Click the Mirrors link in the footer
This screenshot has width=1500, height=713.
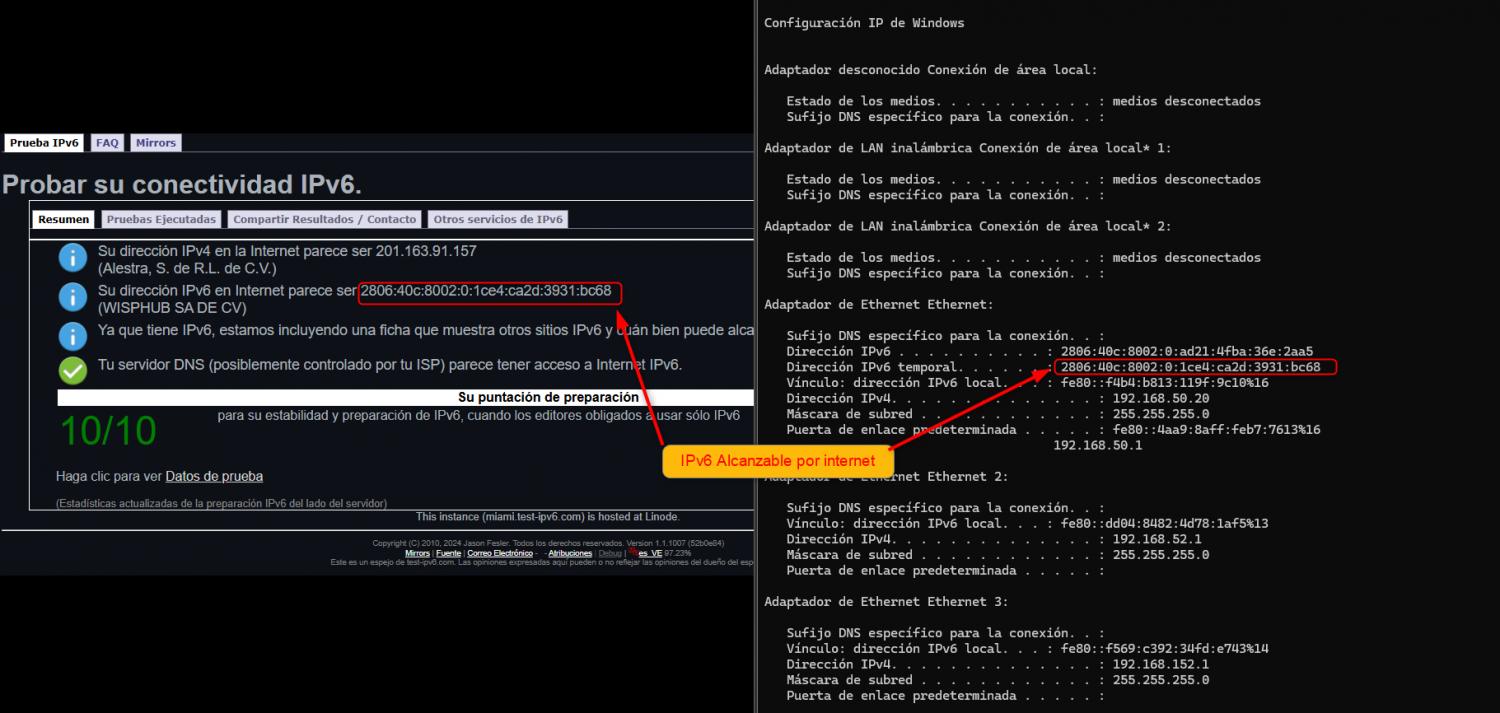point(417,553)
